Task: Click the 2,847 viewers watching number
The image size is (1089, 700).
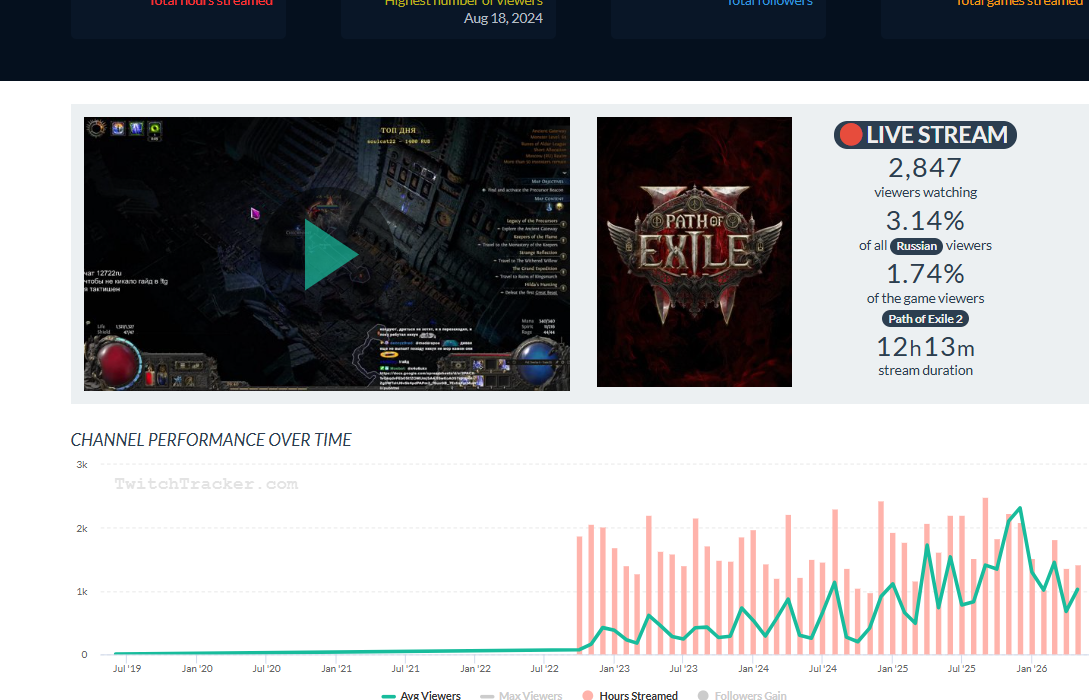Action: click(925, 167)
